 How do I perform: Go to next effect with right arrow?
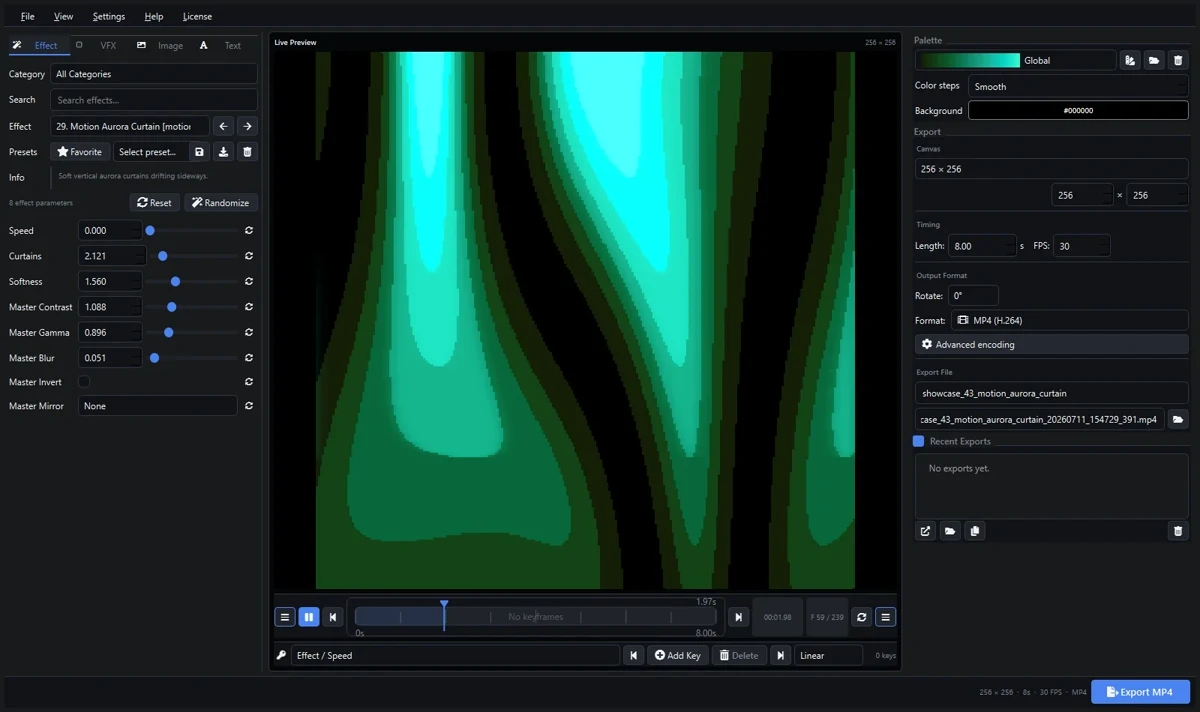pos(247,126)
